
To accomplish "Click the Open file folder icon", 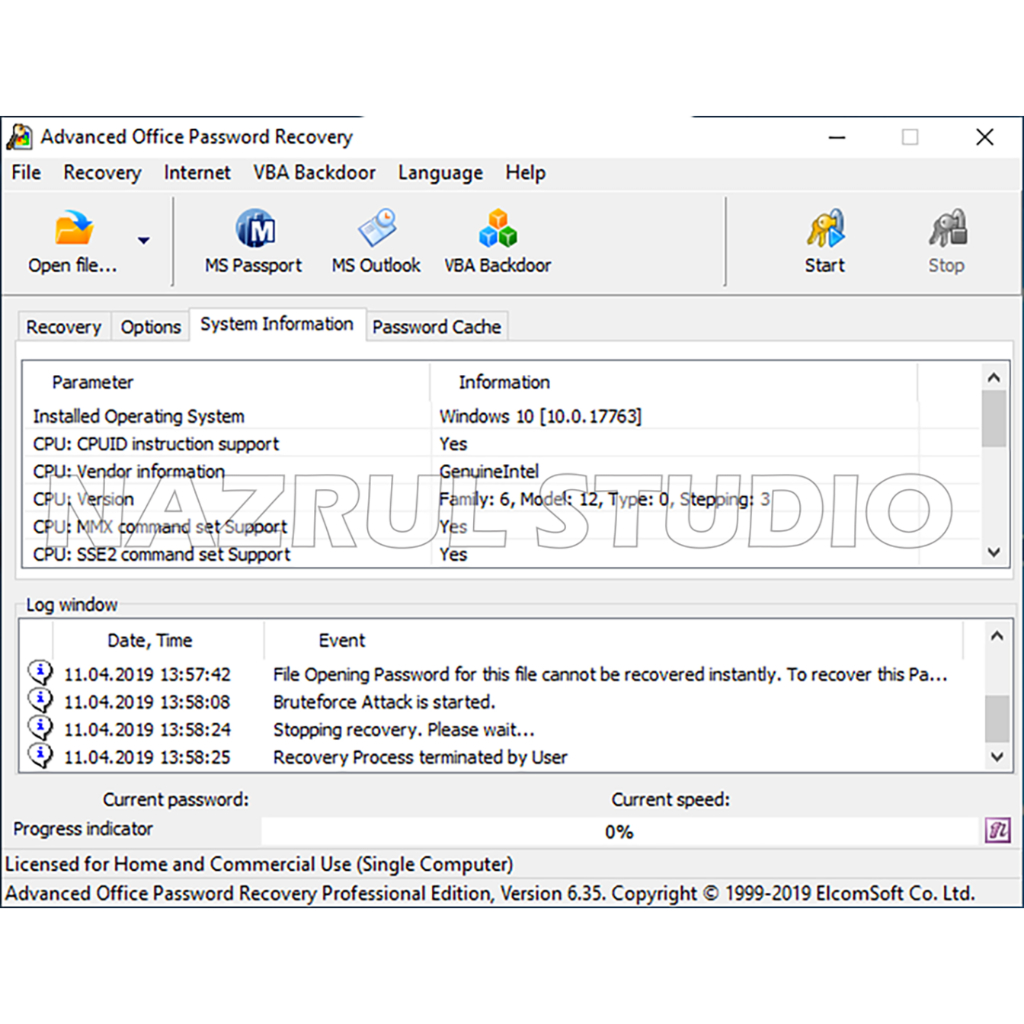I will pyautogui.click(x=73, y=230).
